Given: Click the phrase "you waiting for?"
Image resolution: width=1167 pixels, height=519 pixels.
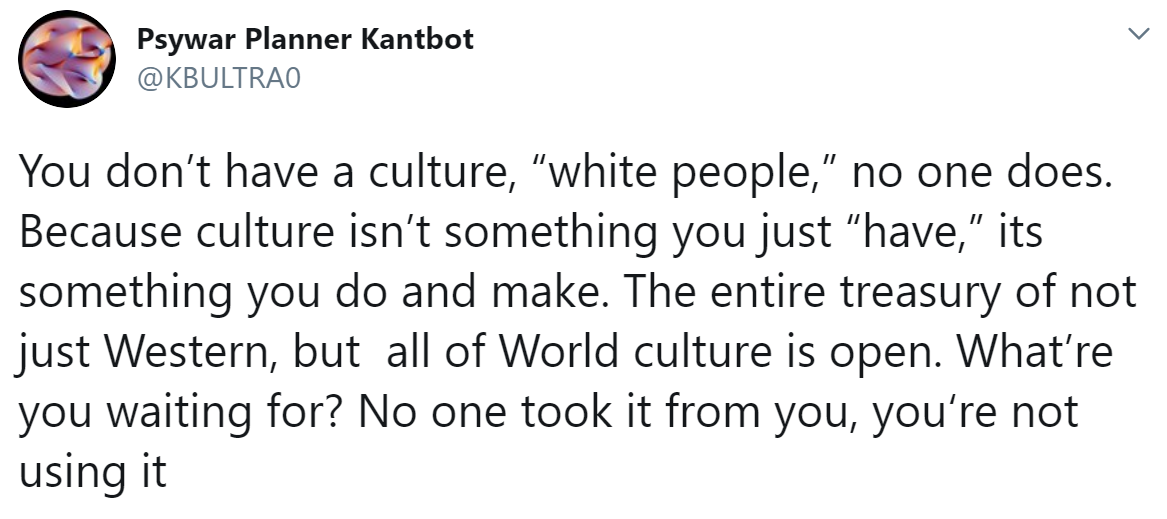Looking at the screenshot, I should pyautogui.click(x=180, y=413).
